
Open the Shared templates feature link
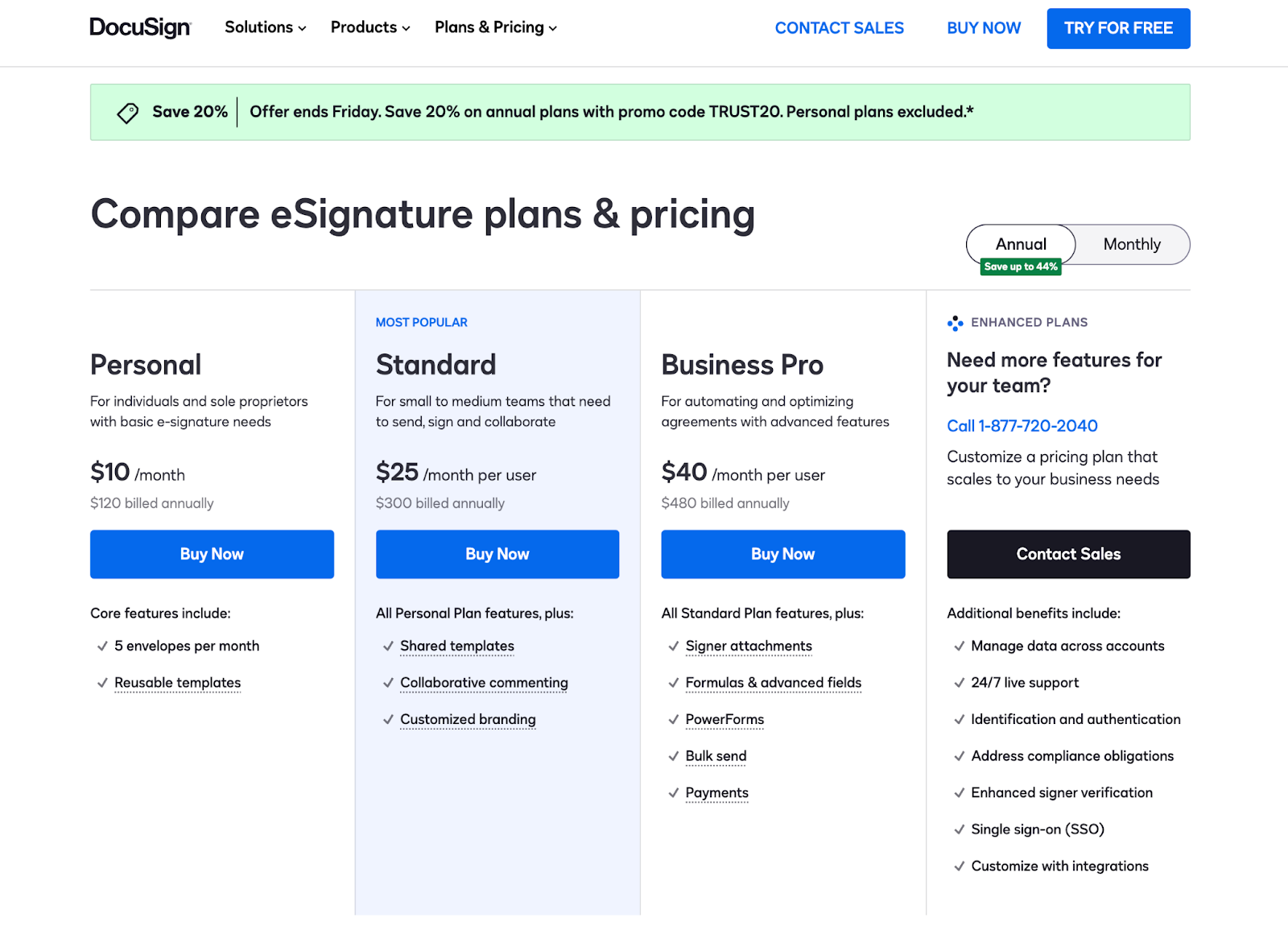(457, 646)
